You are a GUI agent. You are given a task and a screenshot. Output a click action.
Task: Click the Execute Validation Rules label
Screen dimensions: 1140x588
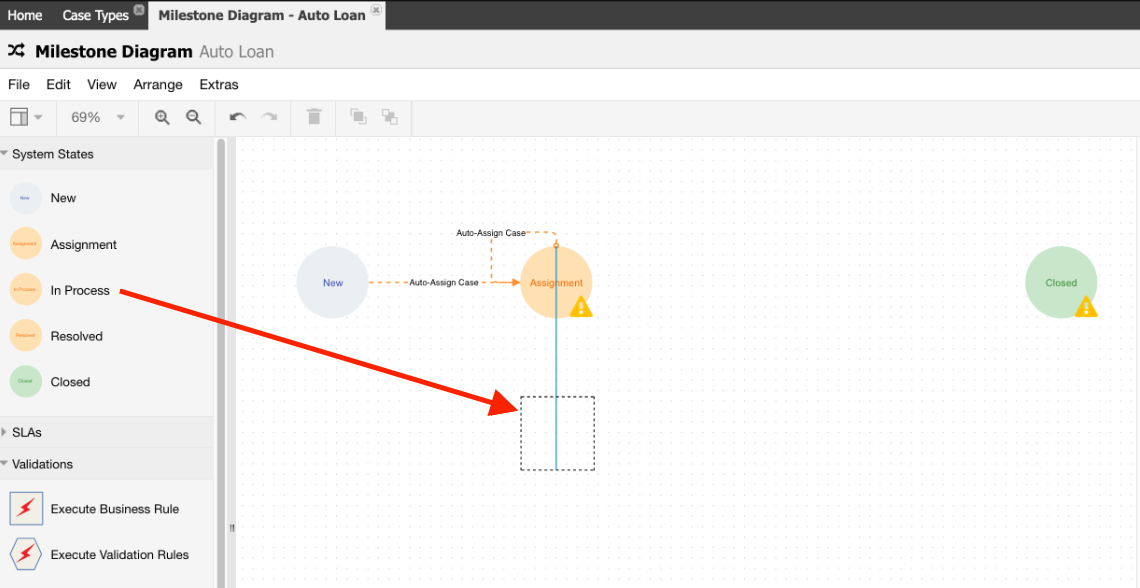120,555
